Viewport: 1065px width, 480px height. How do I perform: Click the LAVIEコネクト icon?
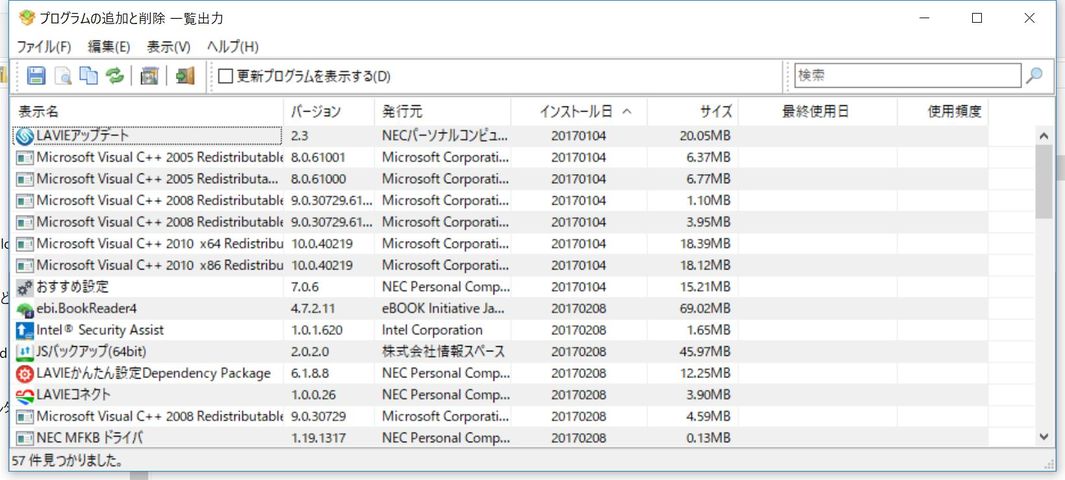(x=25, y=396)
